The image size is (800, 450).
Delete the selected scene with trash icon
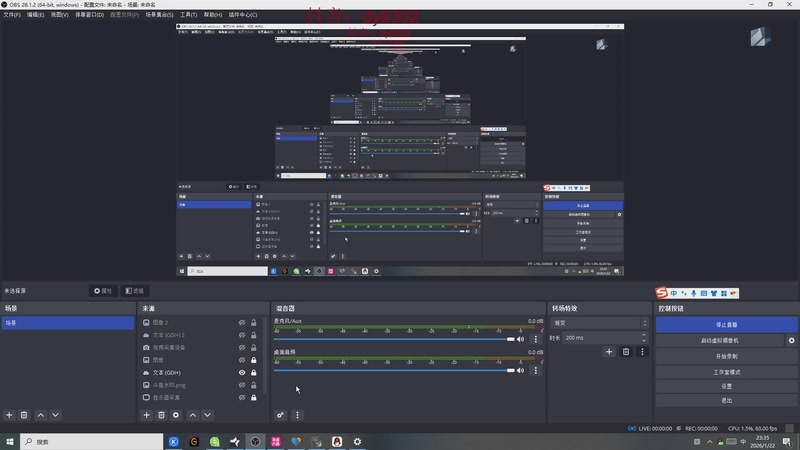point(24,415)
